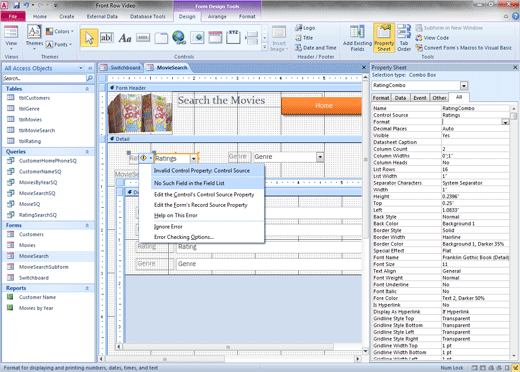Insert a hyperlink control from ribbon
The height and width of the screenshot is (372, 520).
coord(179,38)
